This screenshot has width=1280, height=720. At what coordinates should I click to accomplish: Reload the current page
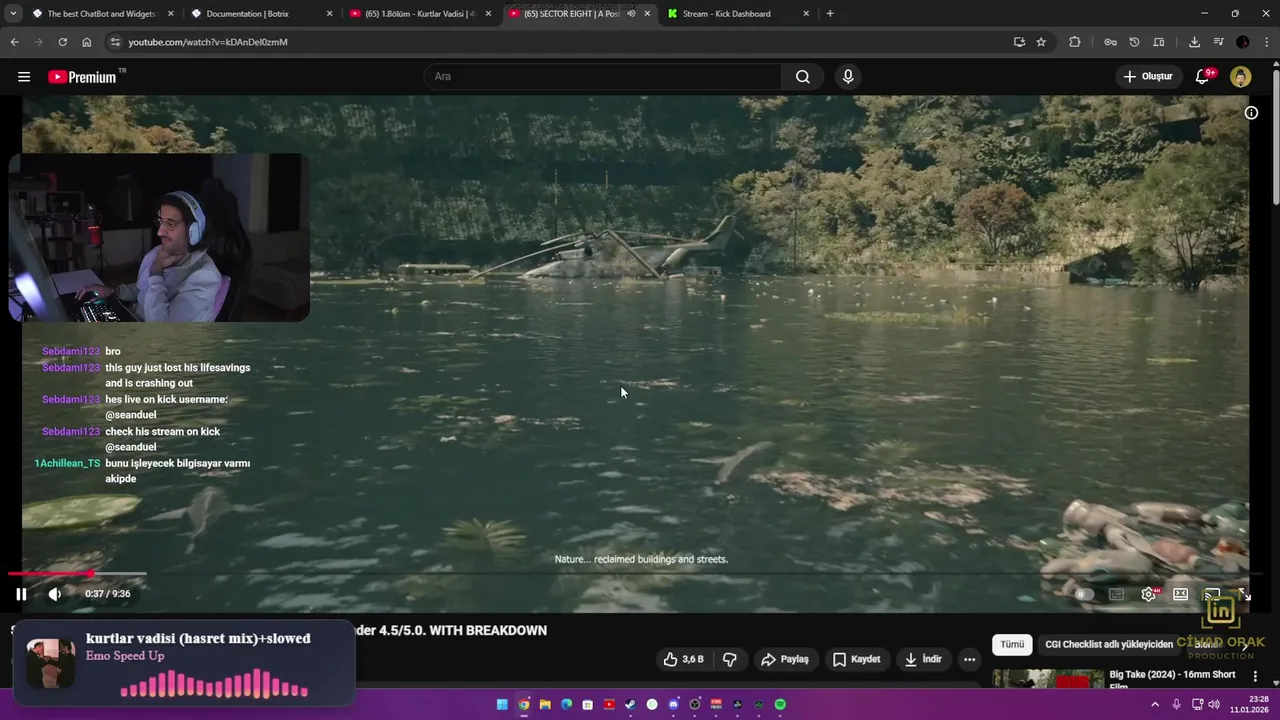coord(62,42)
